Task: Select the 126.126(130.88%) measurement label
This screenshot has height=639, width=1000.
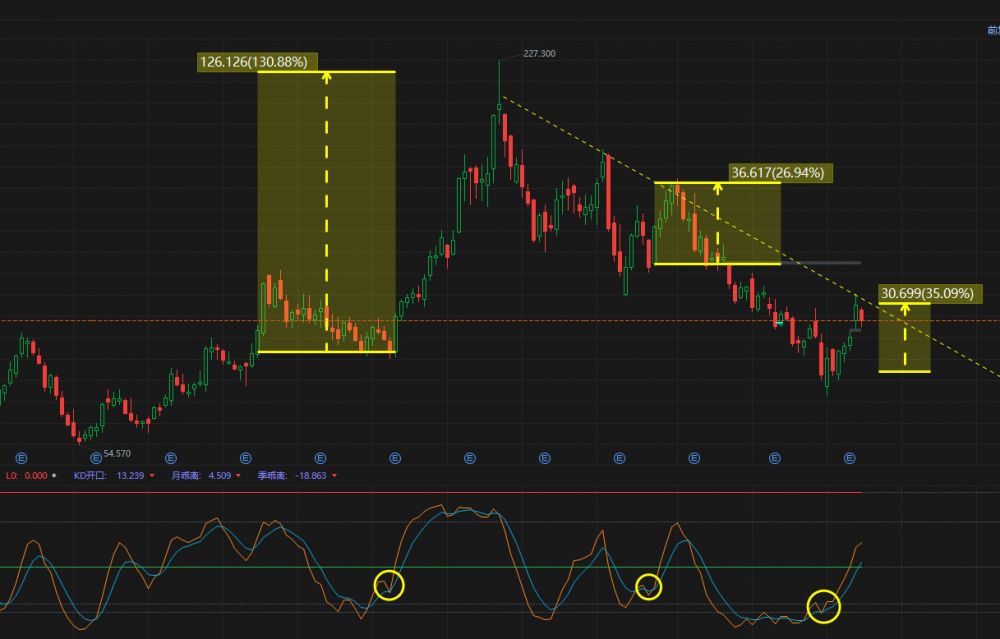Action: 258,62
